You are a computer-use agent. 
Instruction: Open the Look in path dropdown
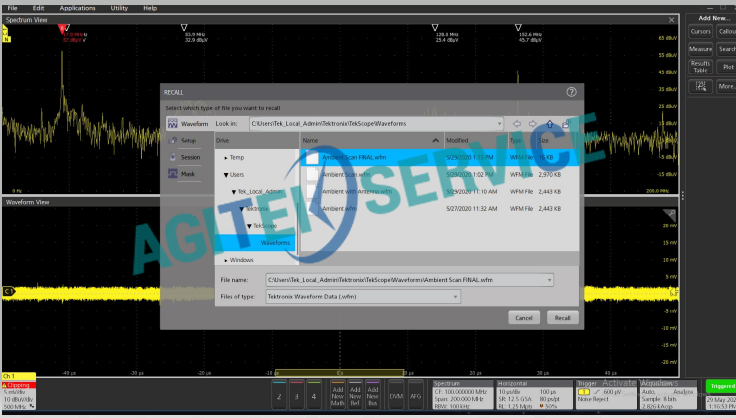(496, 123)
